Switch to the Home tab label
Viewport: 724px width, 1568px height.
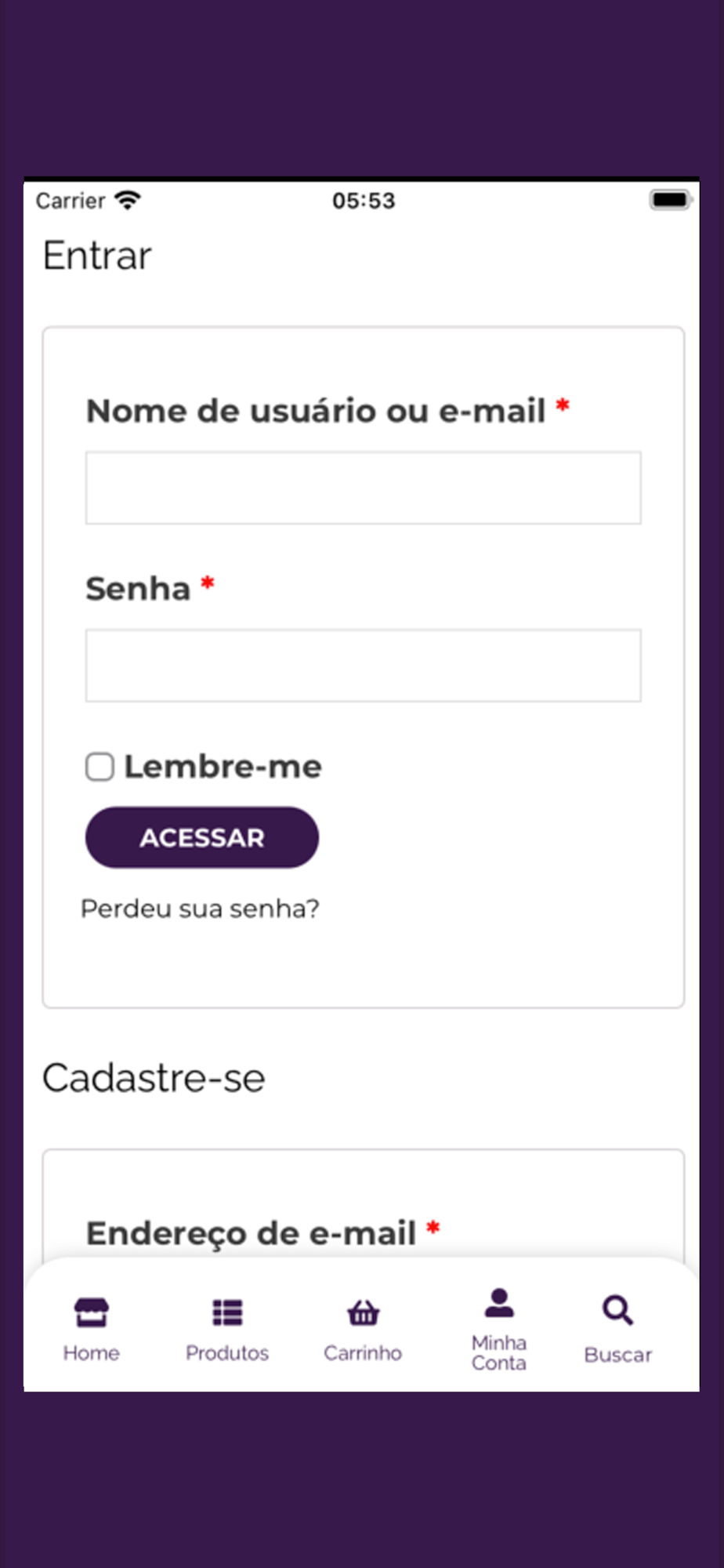pos(91,1353)
